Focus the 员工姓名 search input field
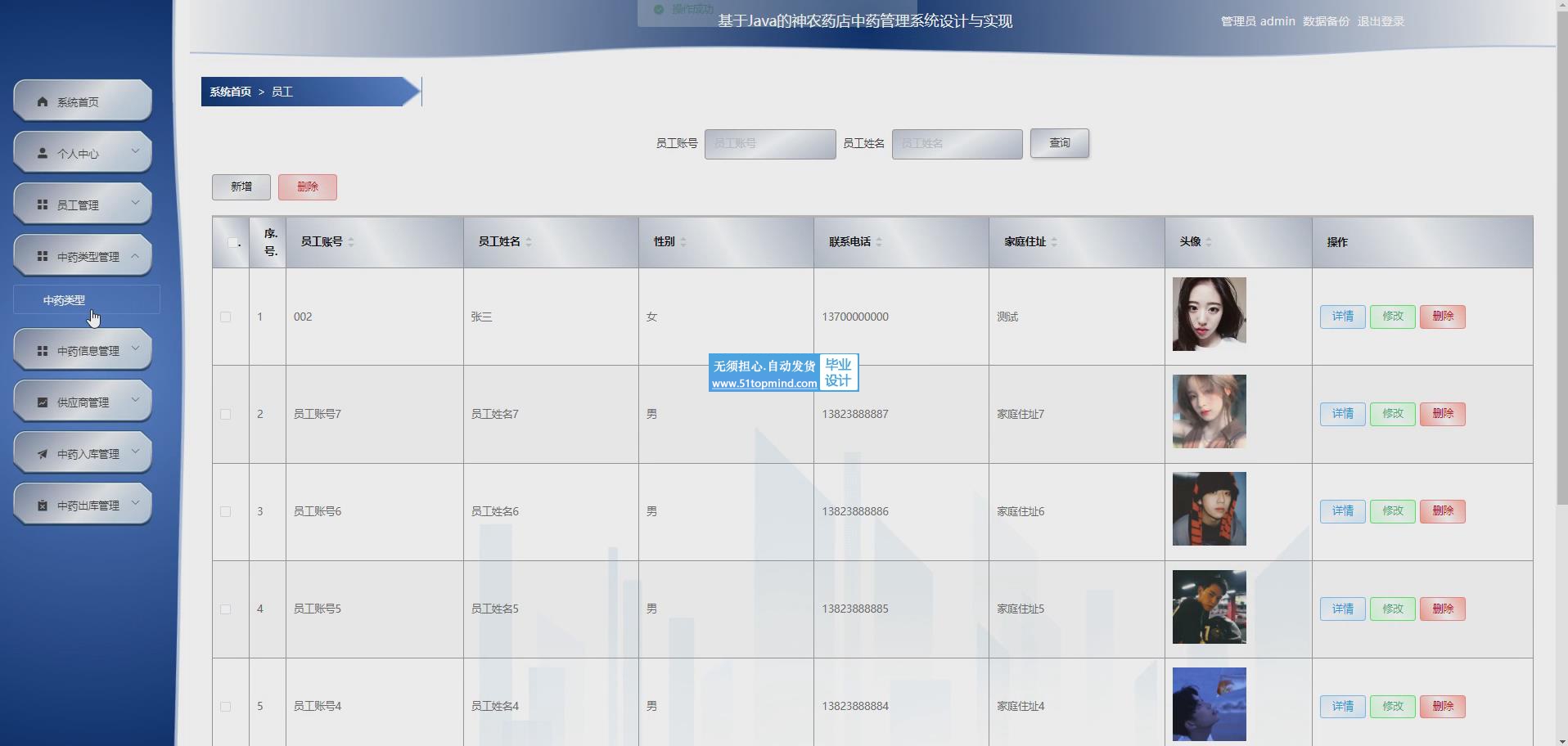Viewport: 1568px width, 746px height. (957, 144)
